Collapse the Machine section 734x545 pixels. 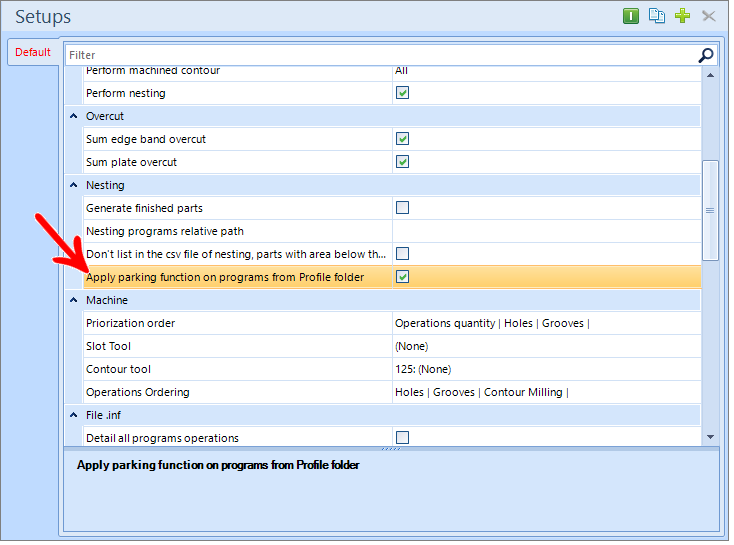pos(74,302)
